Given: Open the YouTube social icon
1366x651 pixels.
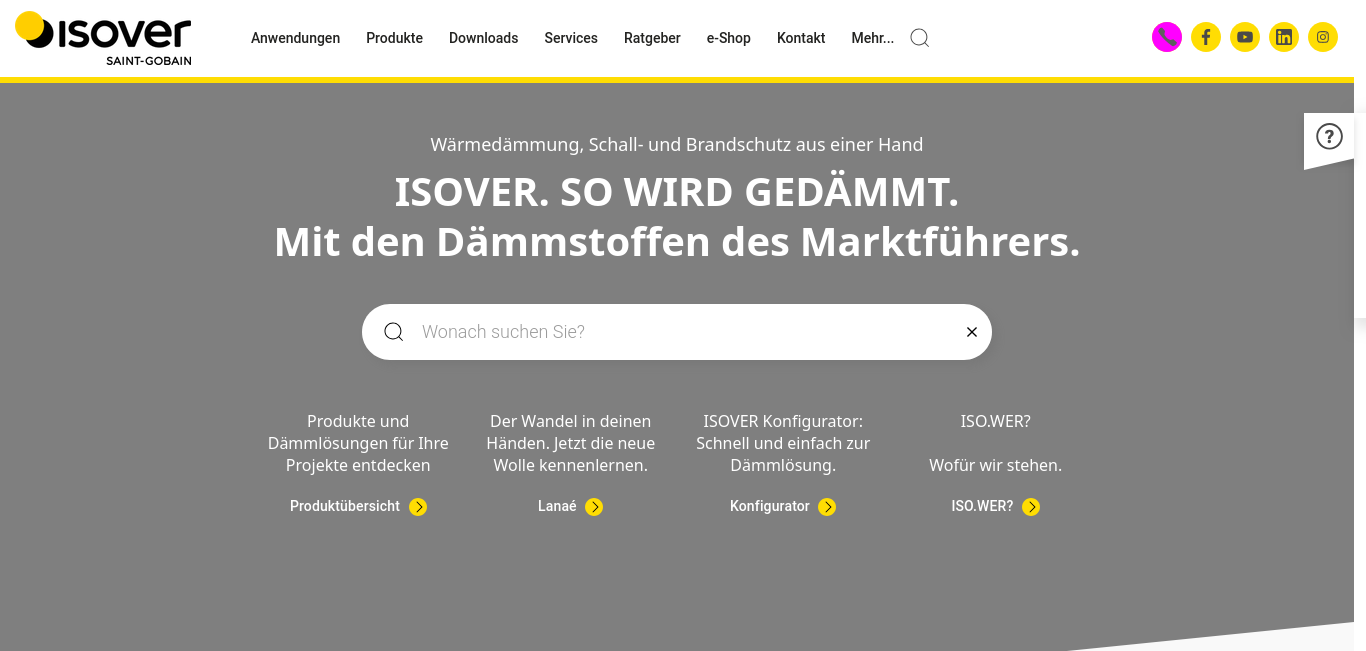Looking at the screenshot, I should (1245, 37).
